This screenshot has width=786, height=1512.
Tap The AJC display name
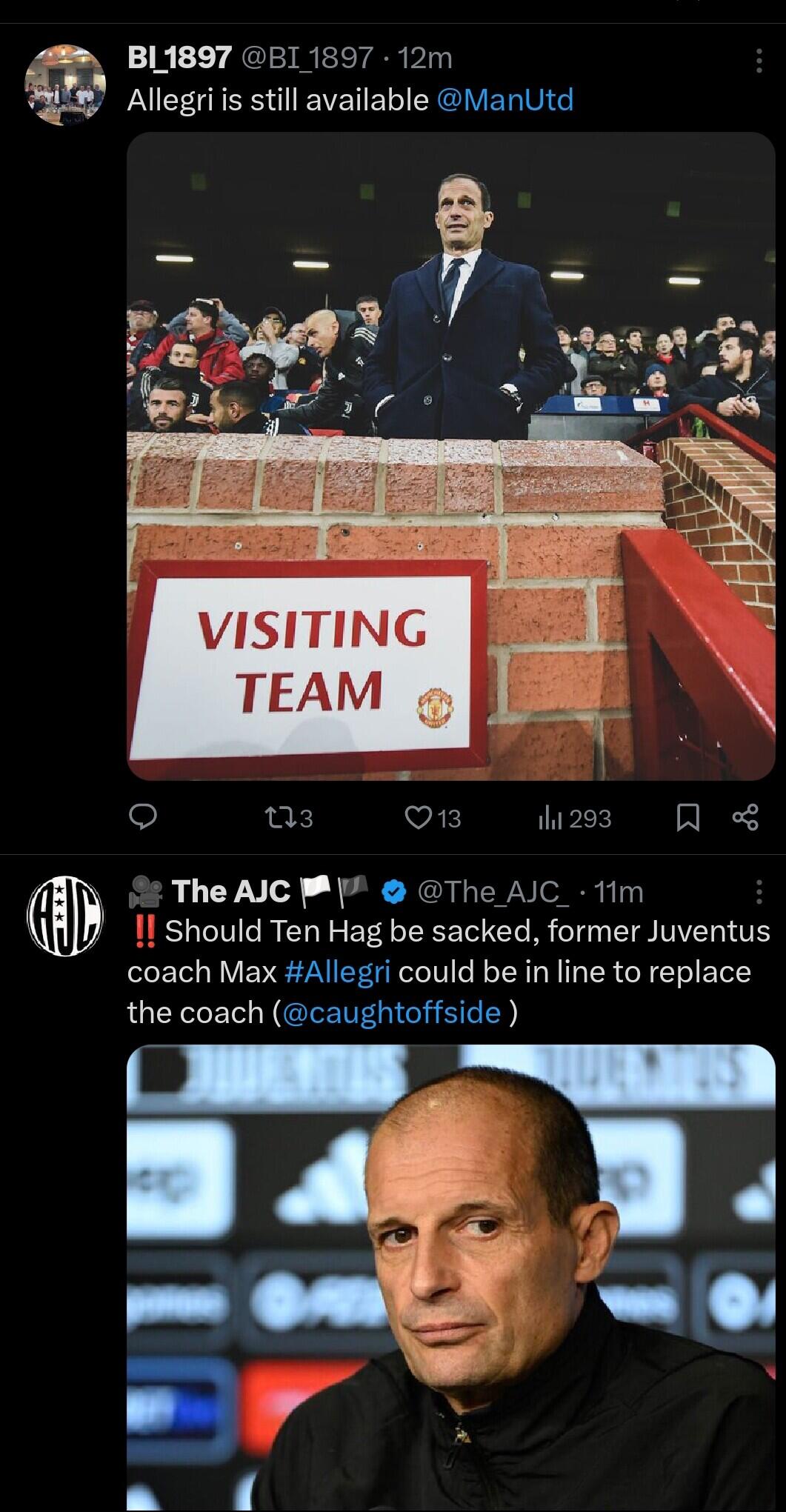[x=231, y=891]
